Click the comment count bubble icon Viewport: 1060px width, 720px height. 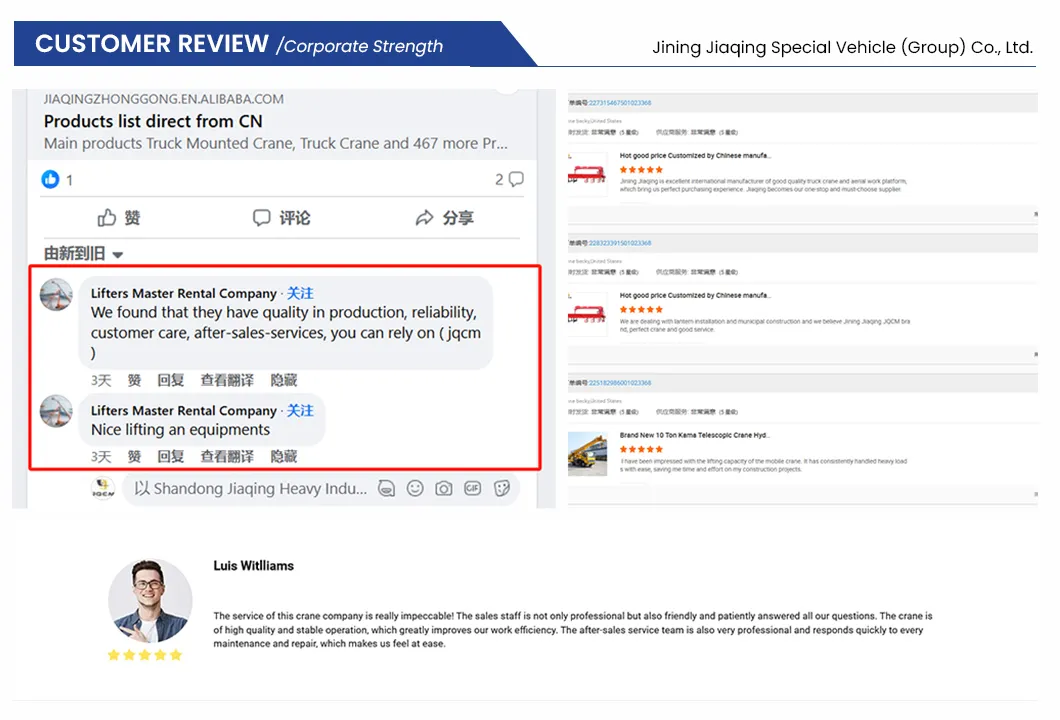(x=516, y=179)
